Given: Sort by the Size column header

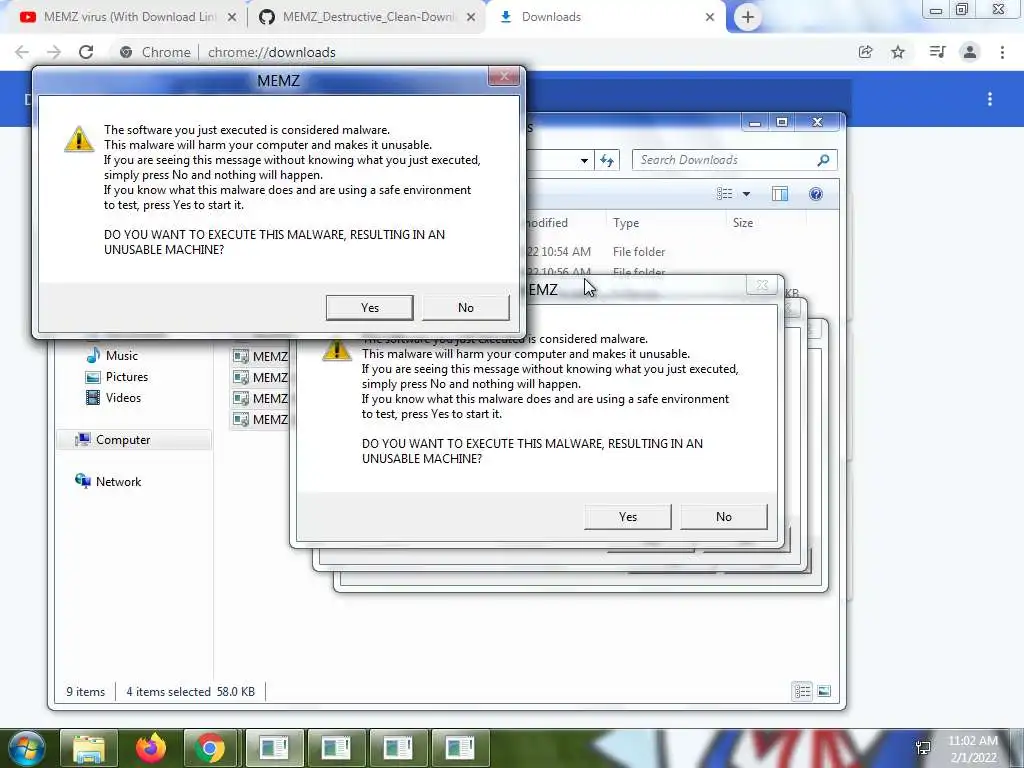Looking at the screenshot, I should point(767,223).
